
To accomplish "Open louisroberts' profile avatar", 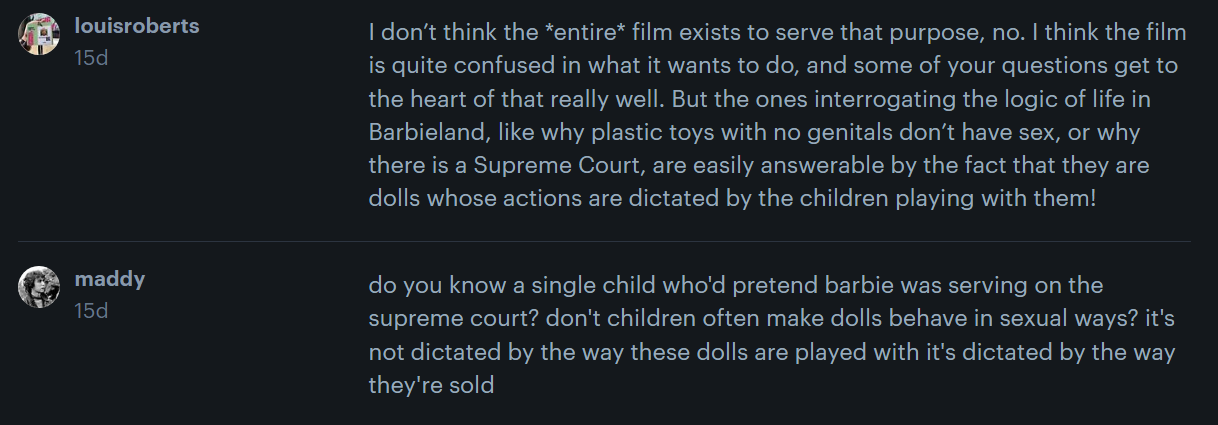I will pos(39,35).
